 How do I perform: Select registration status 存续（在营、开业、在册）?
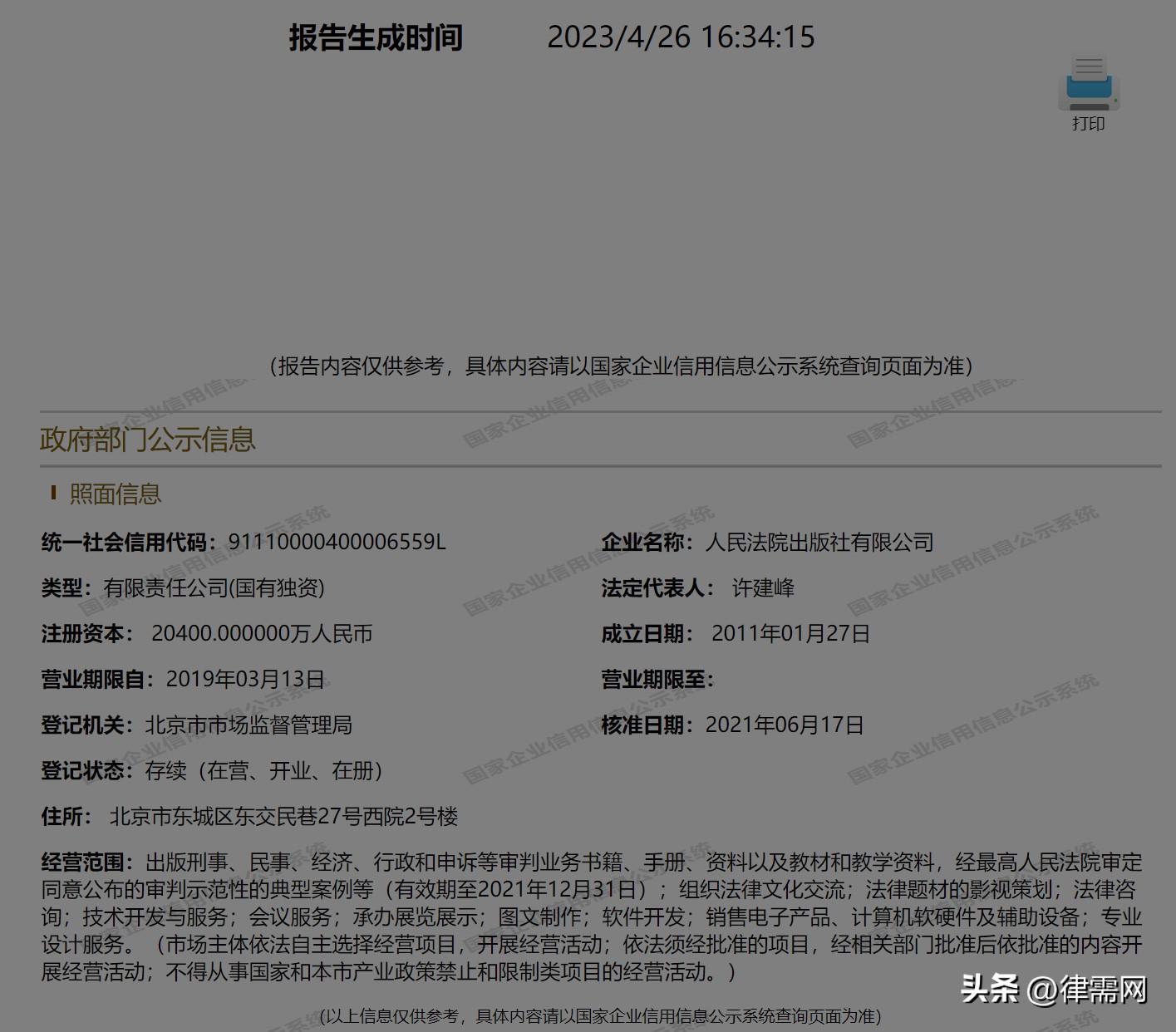click(264, 771)
